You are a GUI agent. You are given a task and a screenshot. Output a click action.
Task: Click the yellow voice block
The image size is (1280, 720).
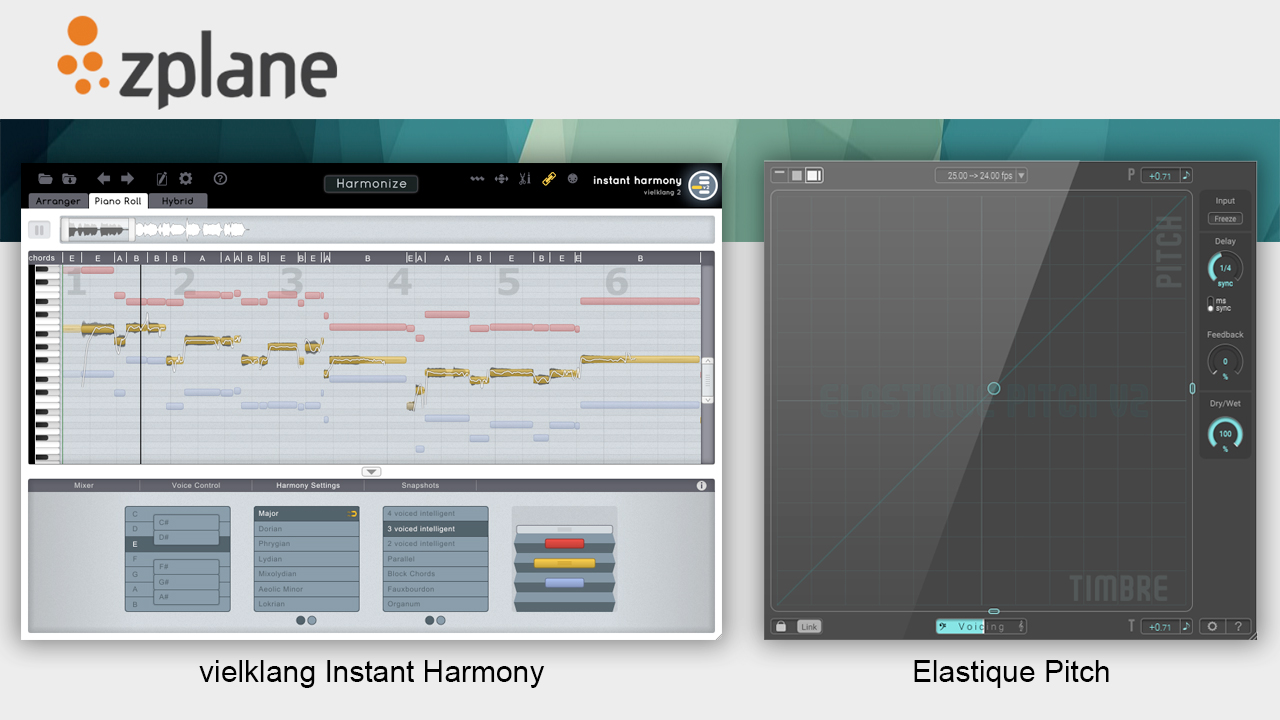(x=564, y=563)
